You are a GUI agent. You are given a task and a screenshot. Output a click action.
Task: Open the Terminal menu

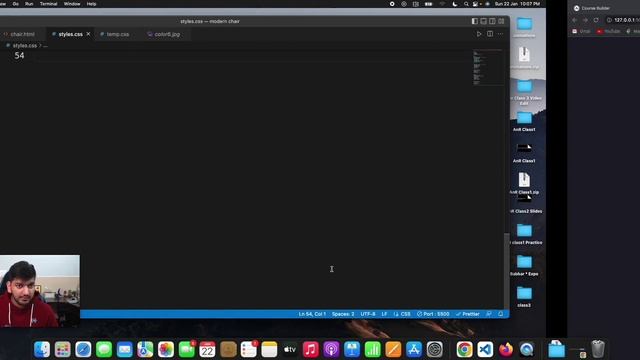click(x=49, y=4)
